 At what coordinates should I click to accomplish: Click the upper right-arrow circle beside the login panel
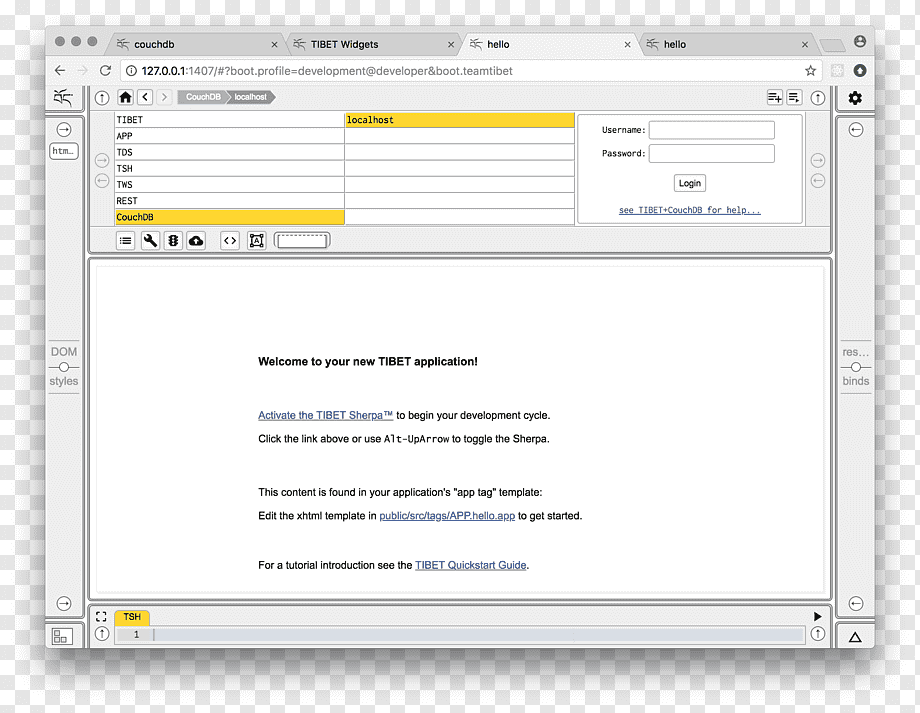(818, 160)
